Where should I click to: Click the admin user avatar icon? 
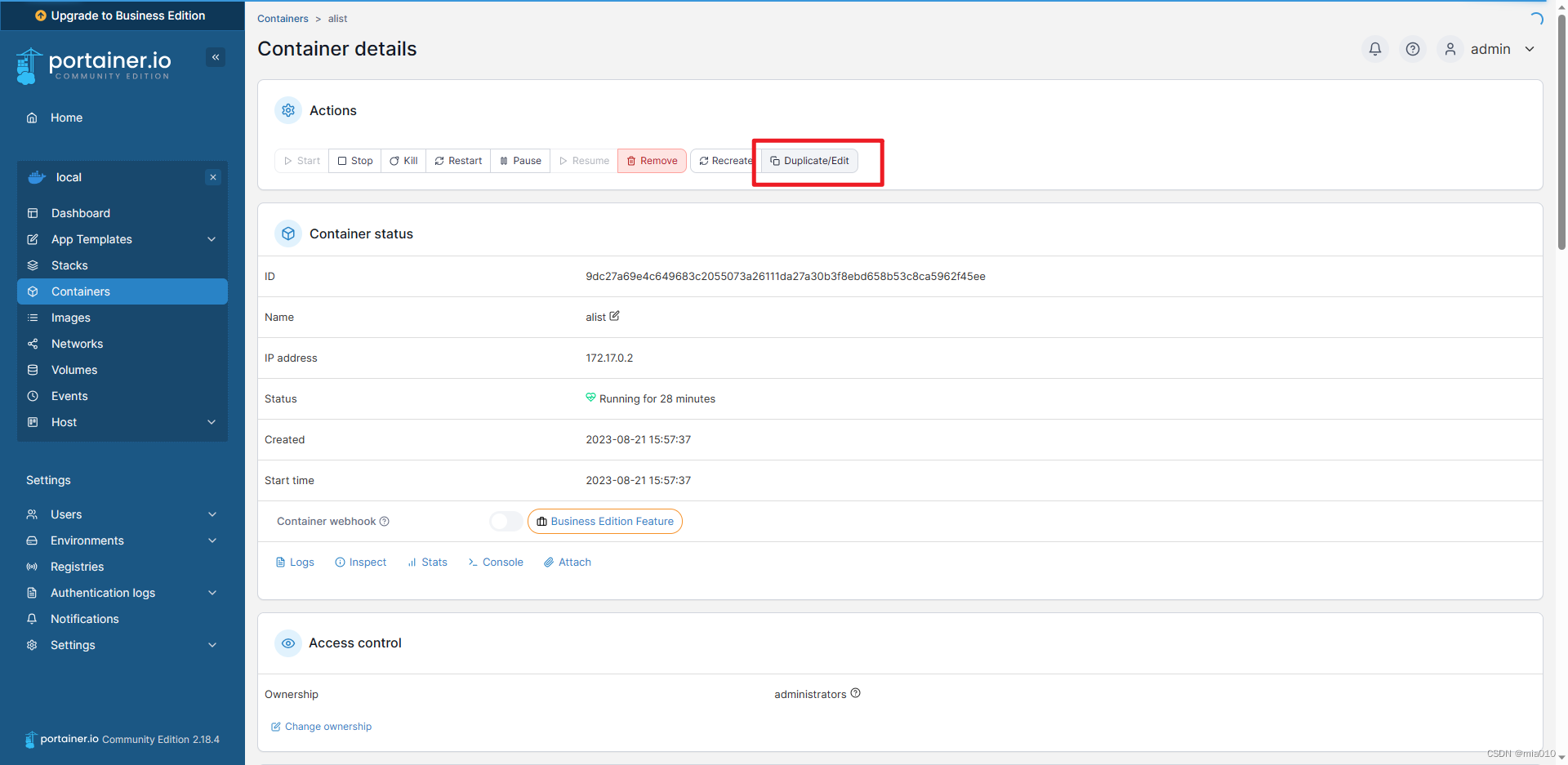click(x=1450, y=49)
